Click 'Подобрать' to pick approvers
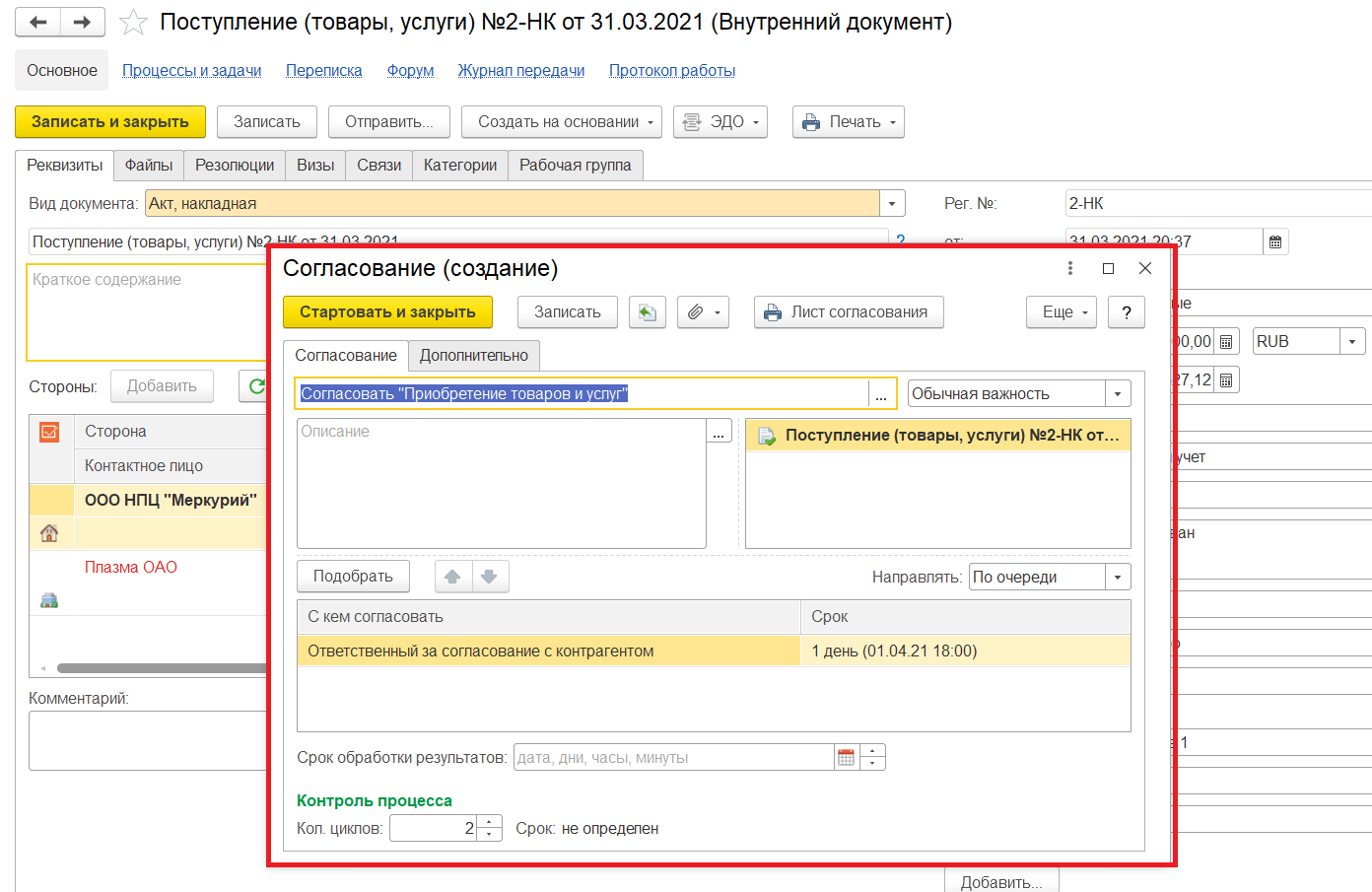The height and width of the screenshot is (892, 1372). 353,577
